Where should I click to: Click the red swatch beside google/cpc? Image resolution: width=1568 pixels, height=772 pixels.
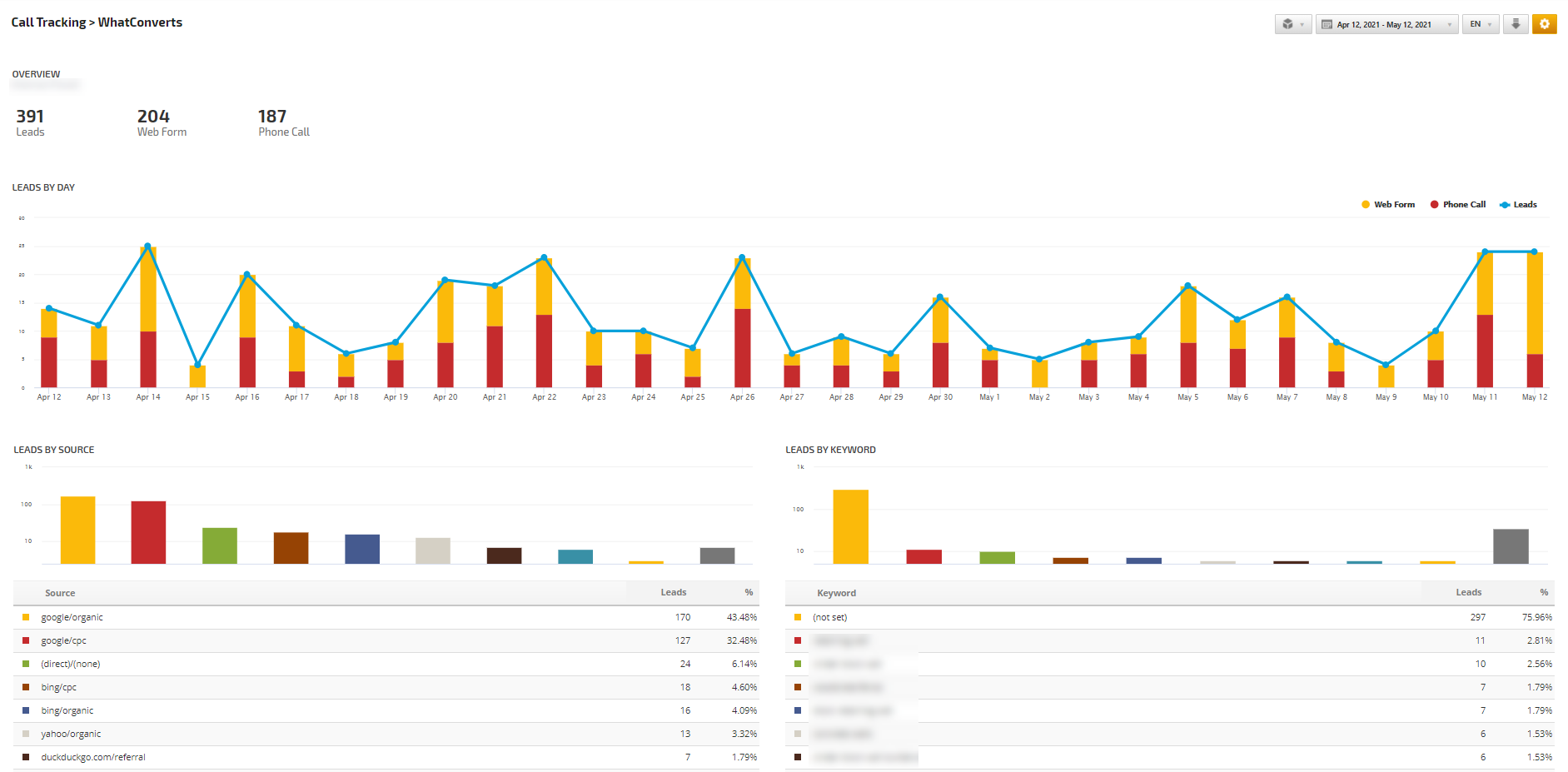click(26, 640)
